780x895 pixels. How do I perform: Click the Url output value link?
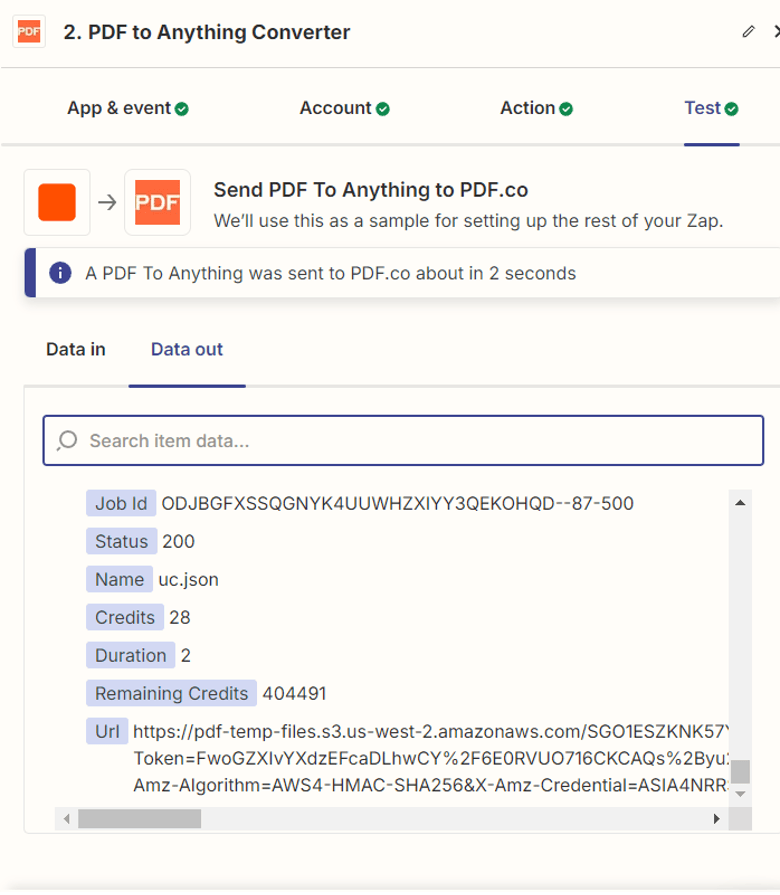point(430,731)
